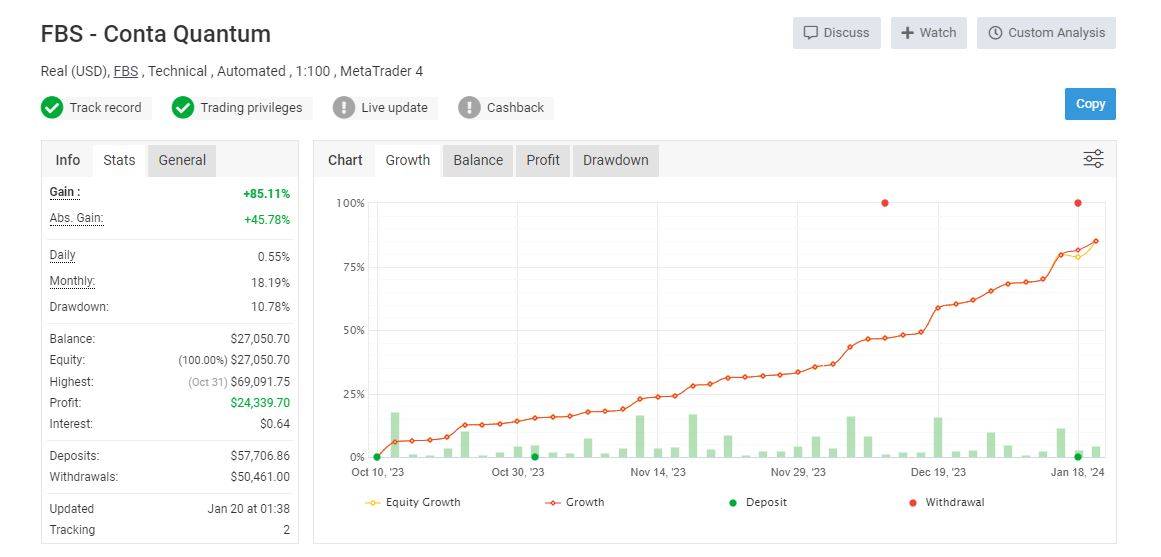Screen dimensions: 1161x557
Task: Switch to the General tab
Action: pos(182,160)
